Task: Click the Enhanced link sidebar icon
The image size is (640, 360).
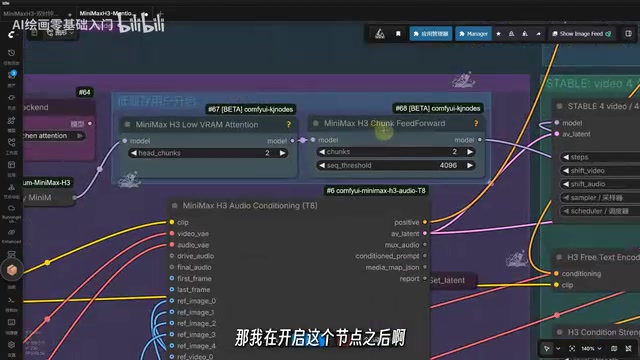Action: coord(11,233)
